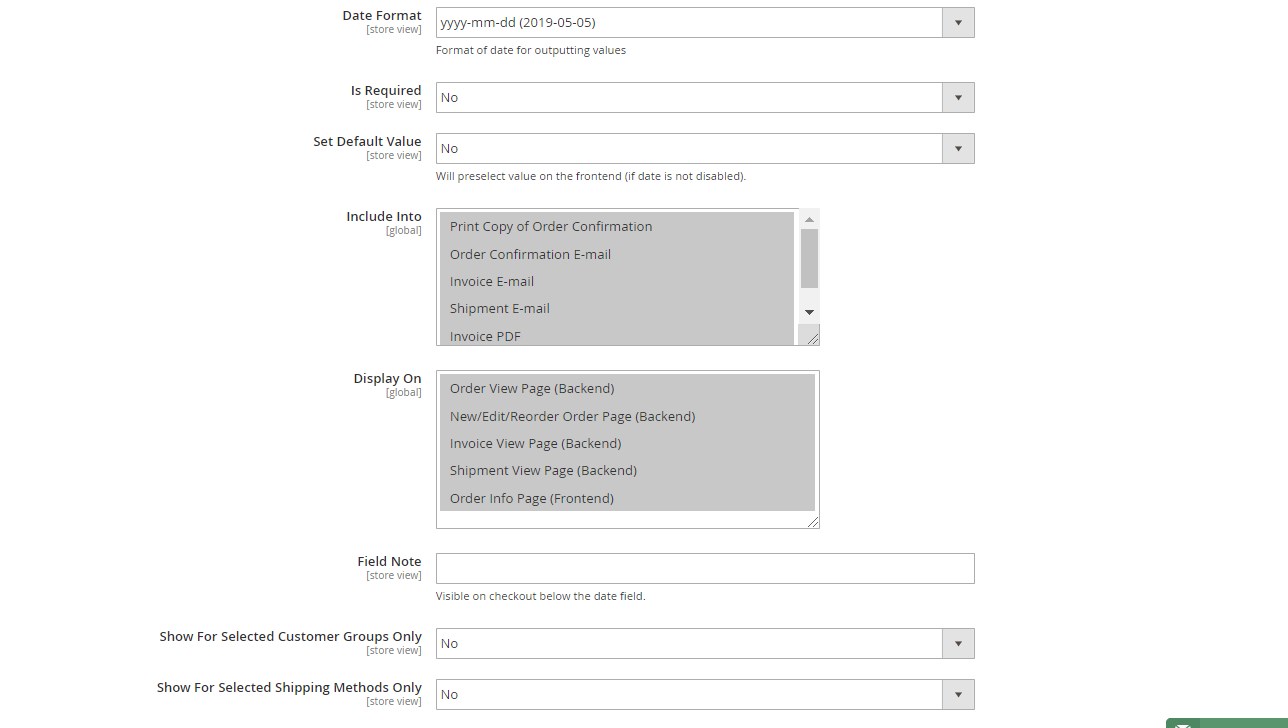Click the Include Into list scrollbar thumb
Image resolution: width=1288 pixels, height=728 pixels.
click(809, 258)
